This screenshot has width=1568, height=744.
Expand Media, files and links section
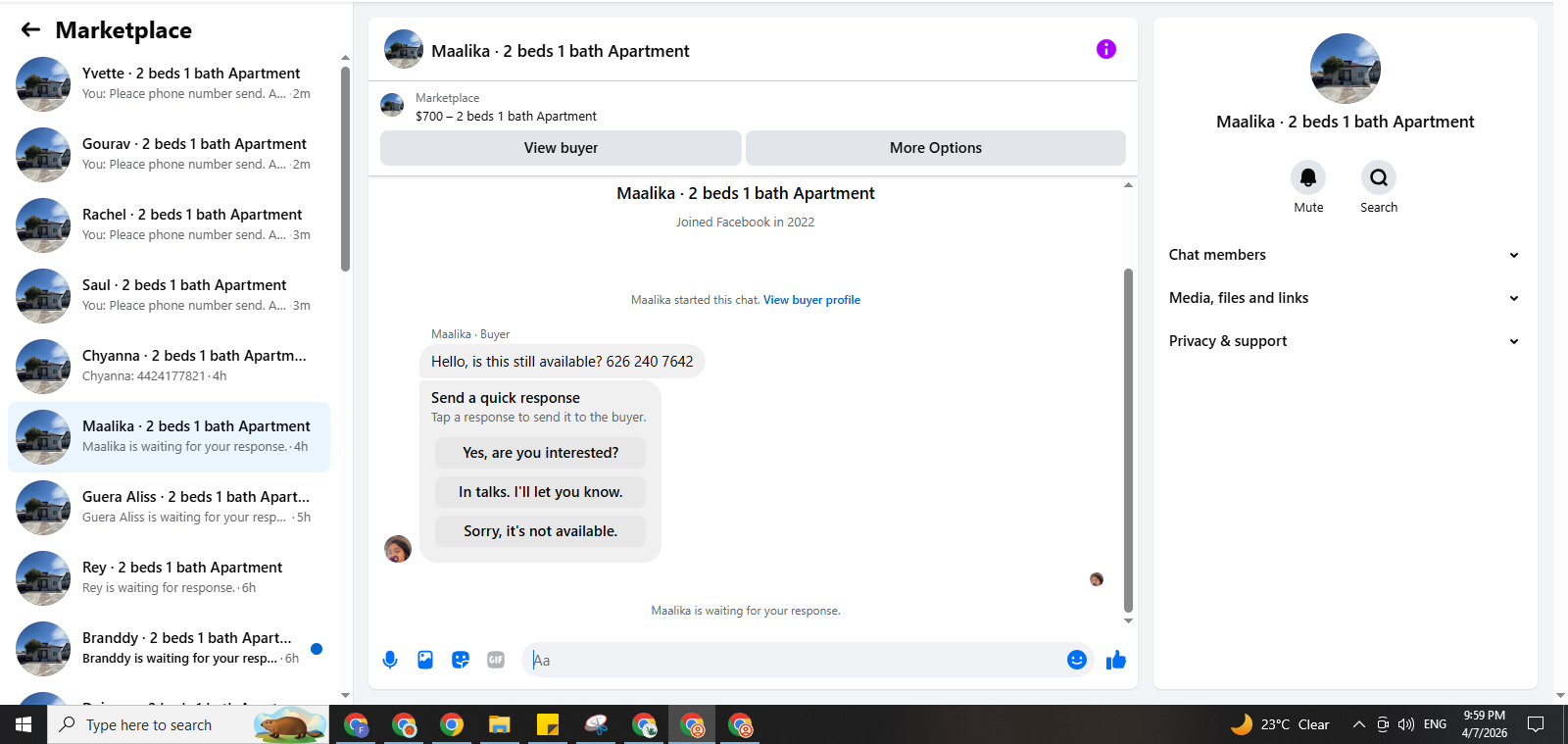pyautogui.click(x=1344, y=298)
